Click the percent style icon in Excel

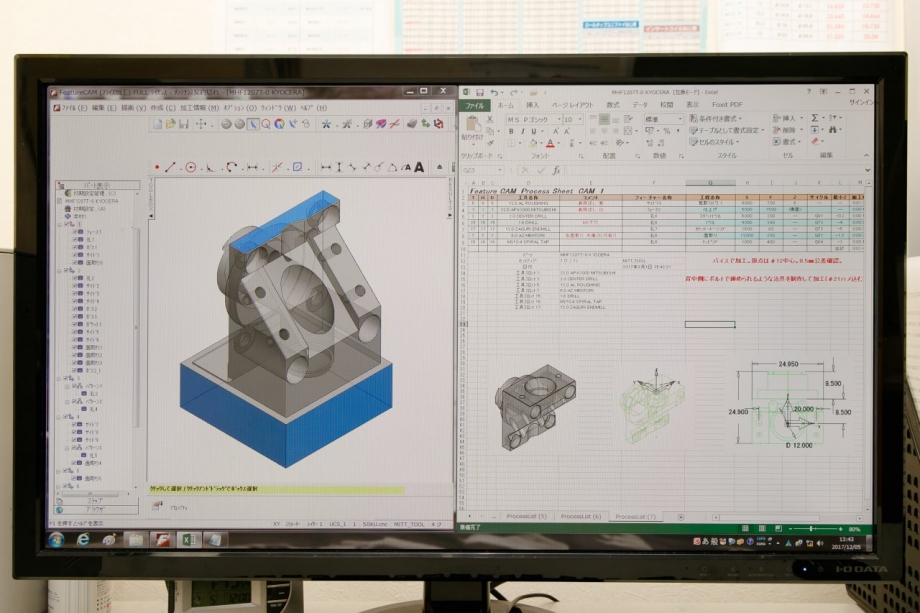667,131
